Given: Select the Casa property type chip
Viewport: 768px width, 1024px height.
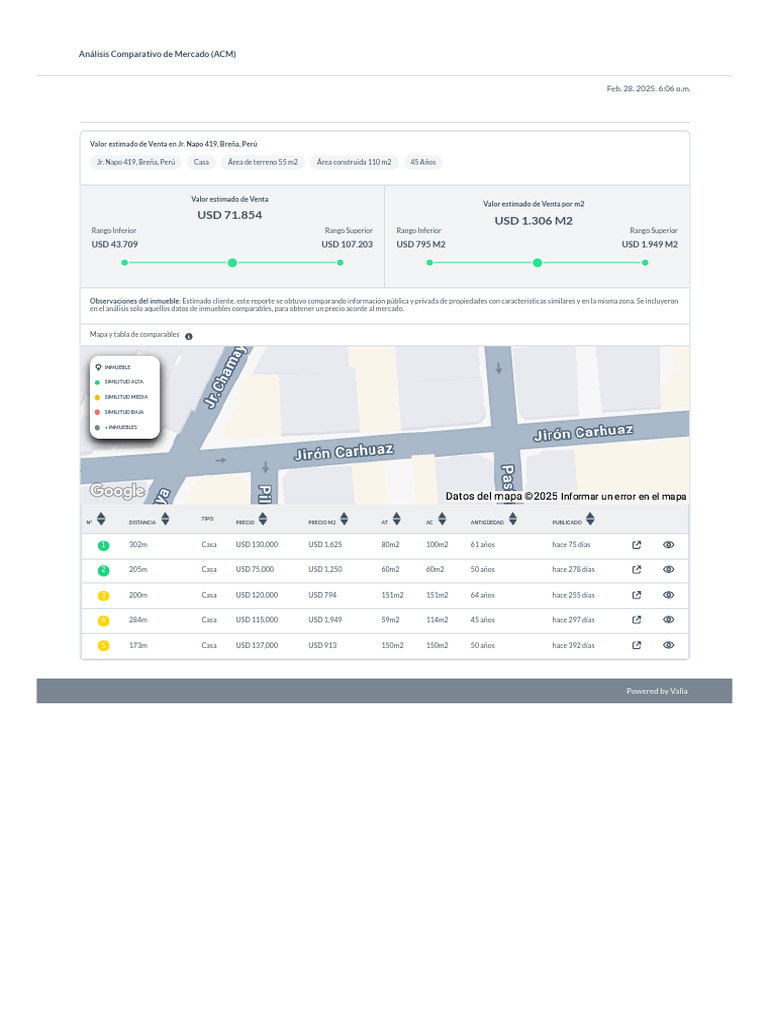Looking at the screenshot, I should [201, 162].
